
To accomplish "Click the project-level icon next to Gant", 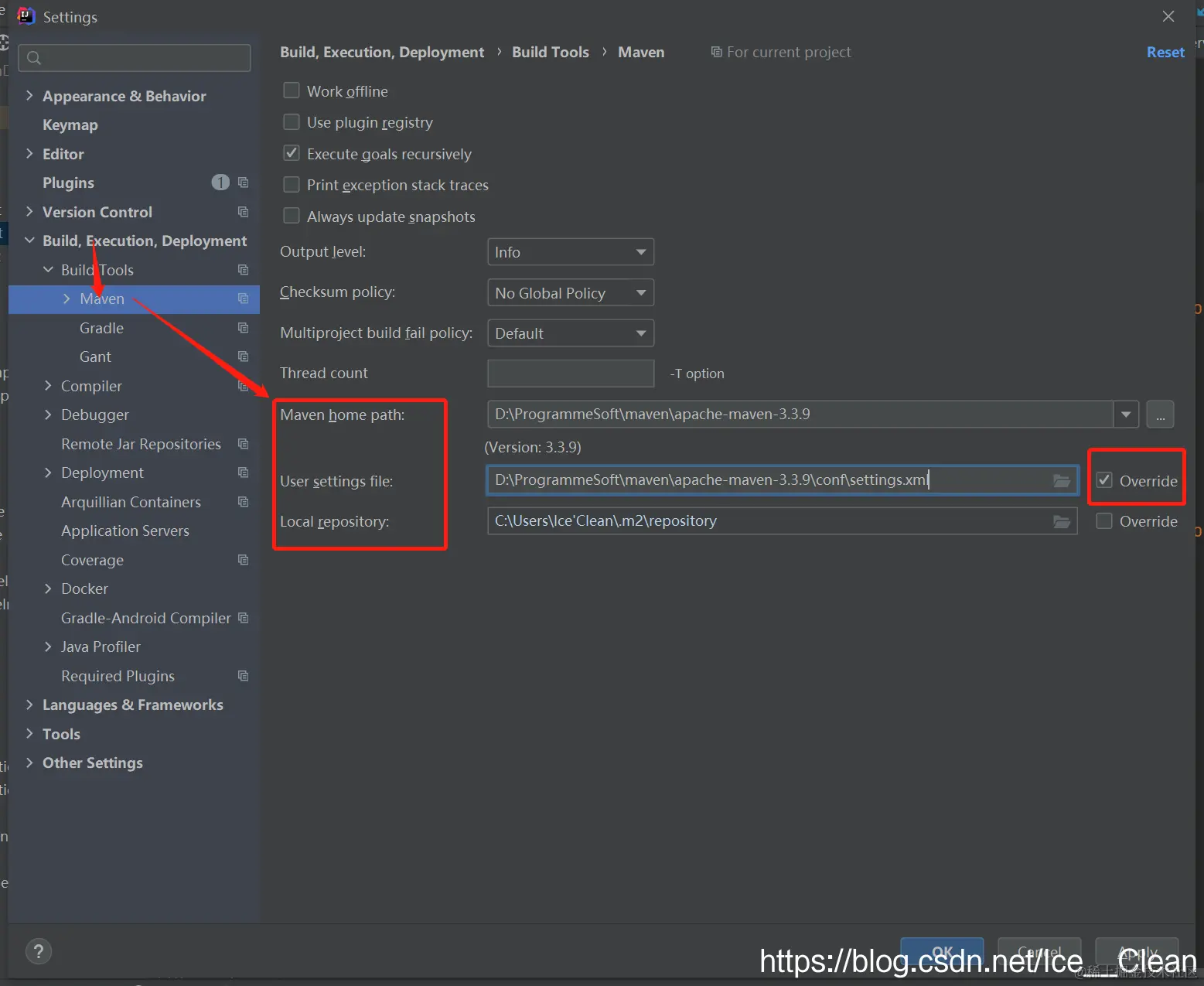I will 243,357.
